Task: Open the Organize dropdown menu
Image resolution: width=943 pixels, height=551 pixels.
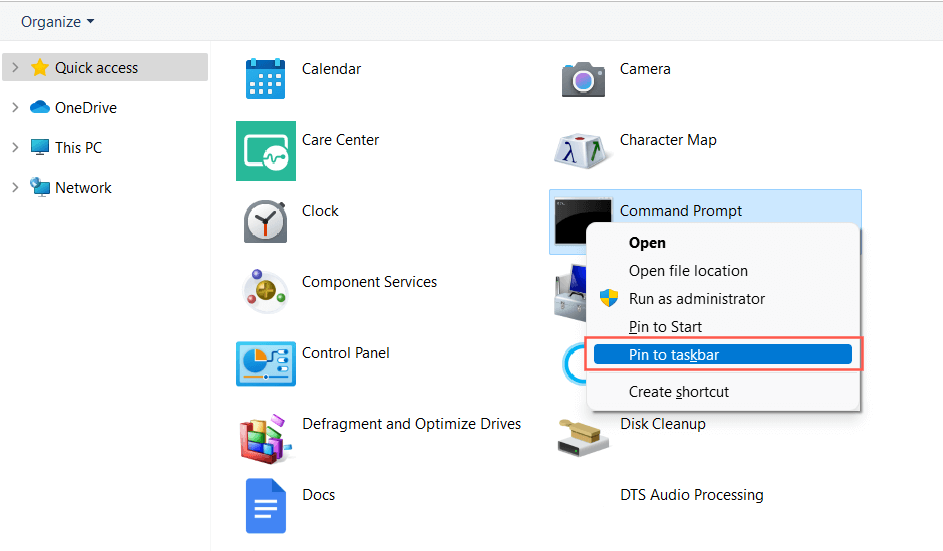Action: tap(58, 21)
